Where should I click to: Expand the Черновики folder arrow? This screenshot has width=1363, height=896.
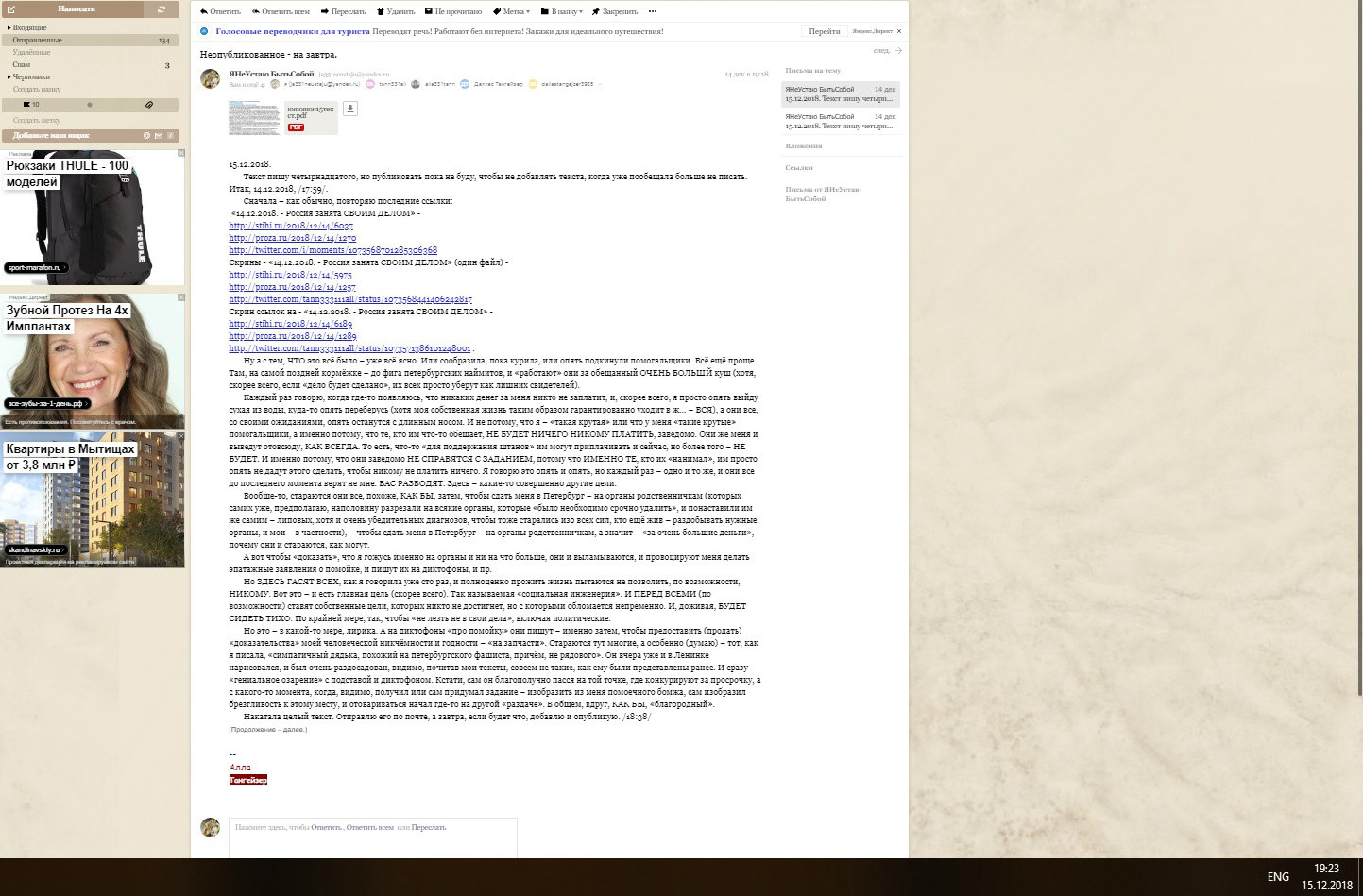point(9,77)
